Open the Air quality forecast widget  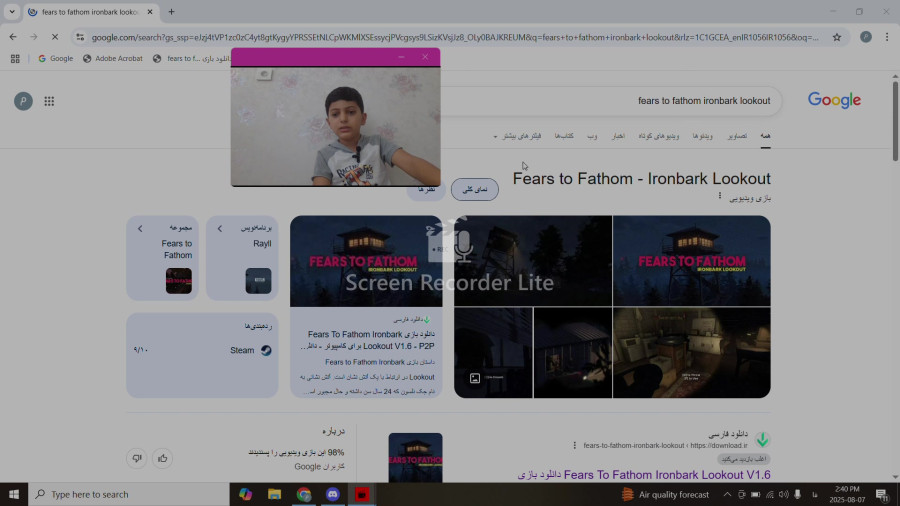coord(665,494)
